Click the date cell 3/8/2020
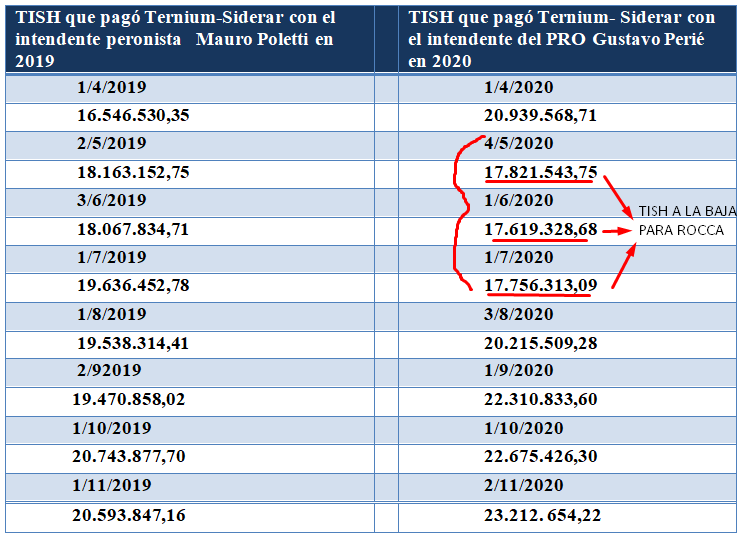The width and height of the screenshot is (743, 539). [518, 315]
